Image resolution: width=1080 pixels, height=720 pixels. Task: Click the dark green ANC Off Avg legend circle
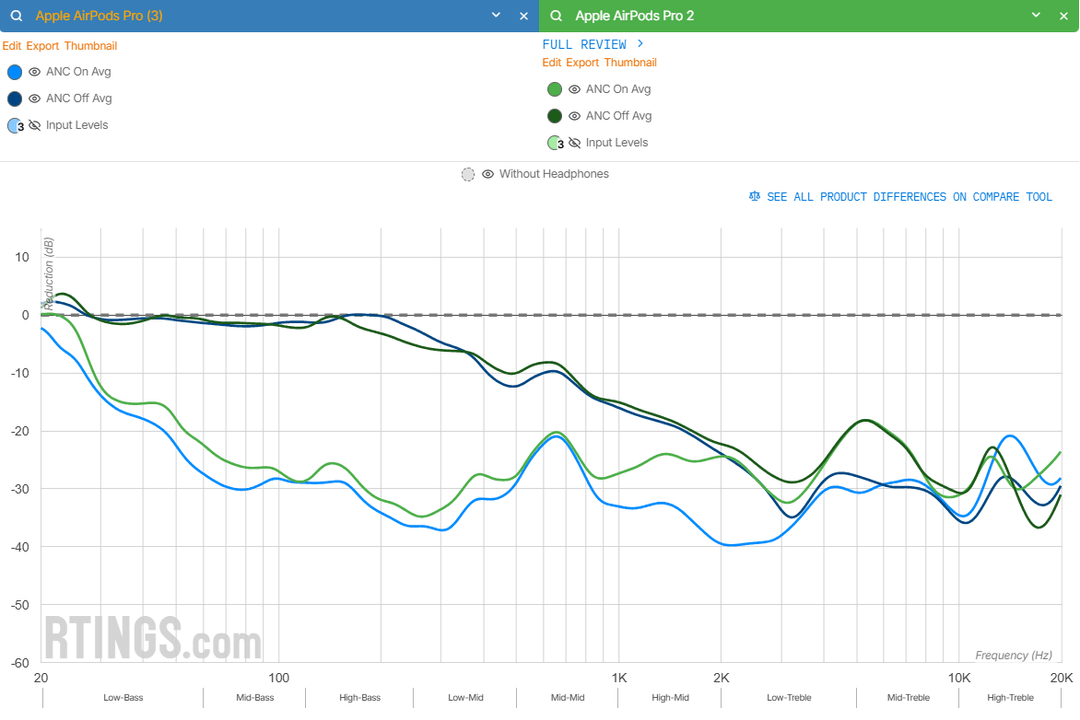click(x=555, y=115)
